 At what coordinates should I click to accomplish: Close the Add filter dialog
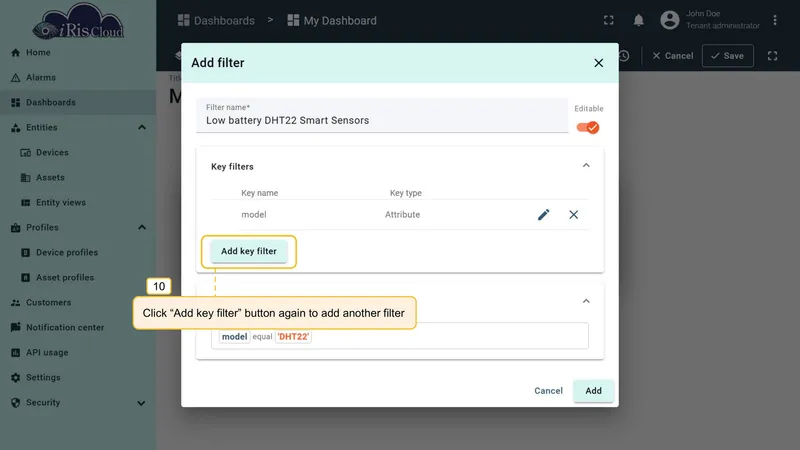(598, 63)
